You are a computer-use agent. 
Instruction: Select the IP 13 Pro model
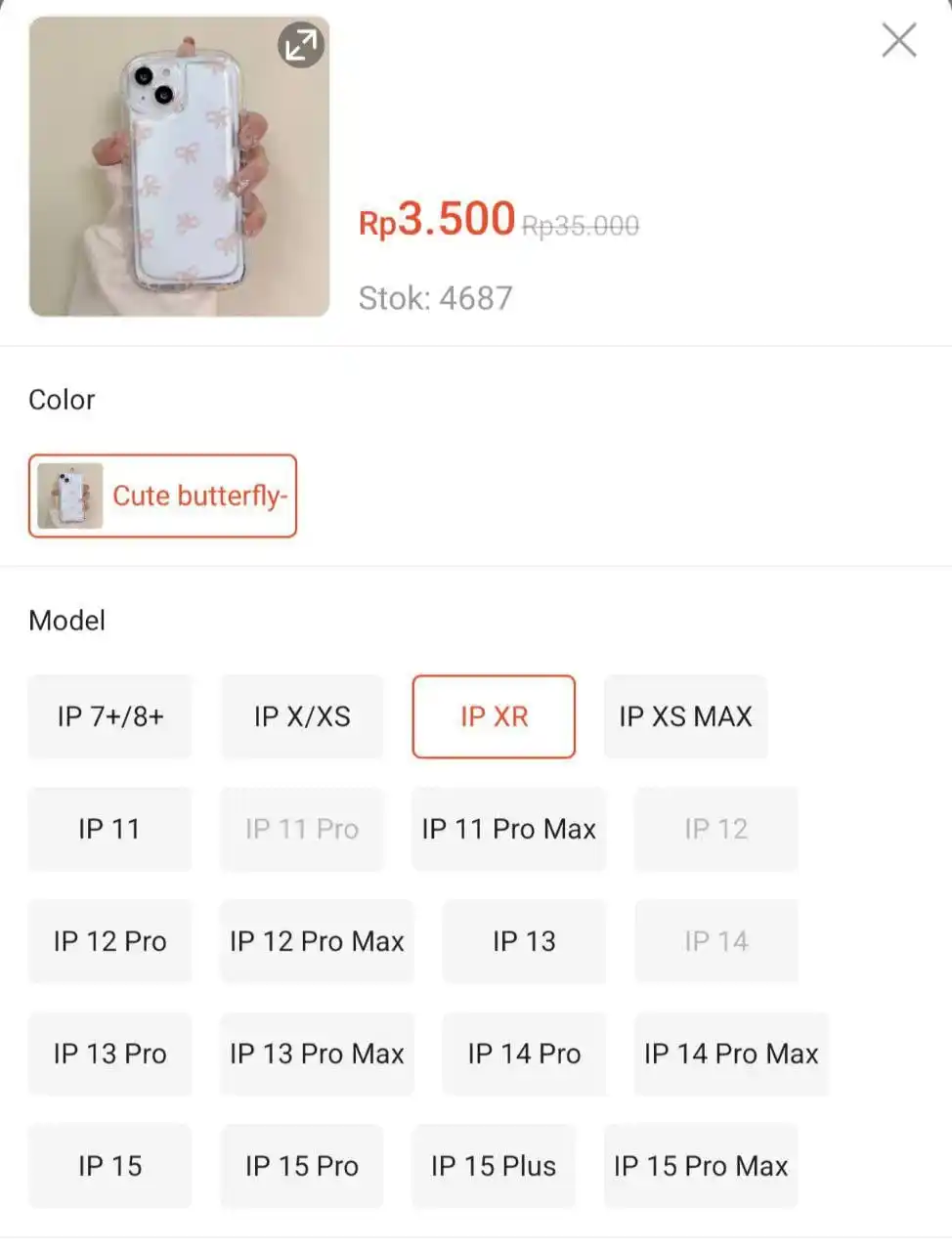(109, 1054)
